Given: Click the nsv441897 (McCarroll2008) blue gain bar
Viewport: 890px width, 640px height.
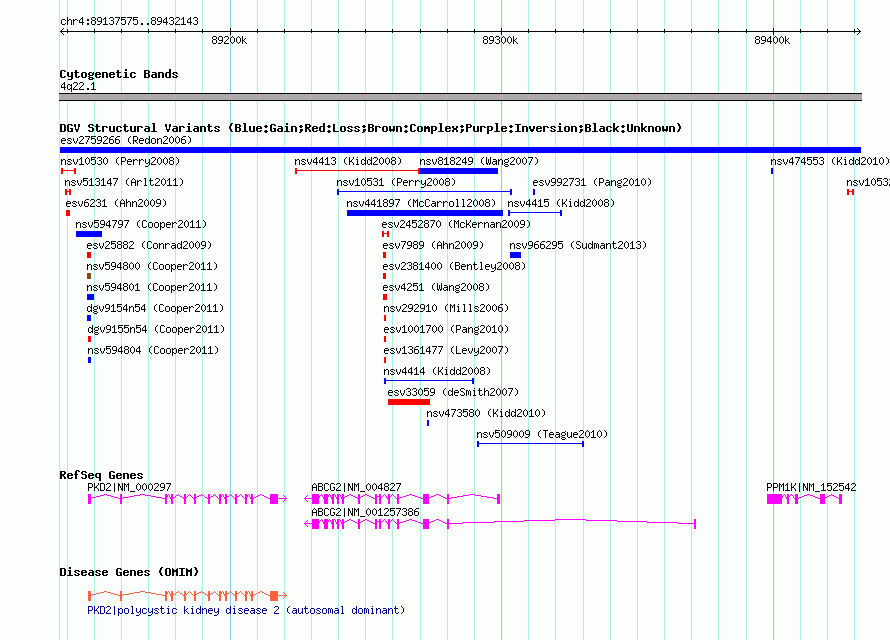Looking at the screenshot, I should [425, 213].
